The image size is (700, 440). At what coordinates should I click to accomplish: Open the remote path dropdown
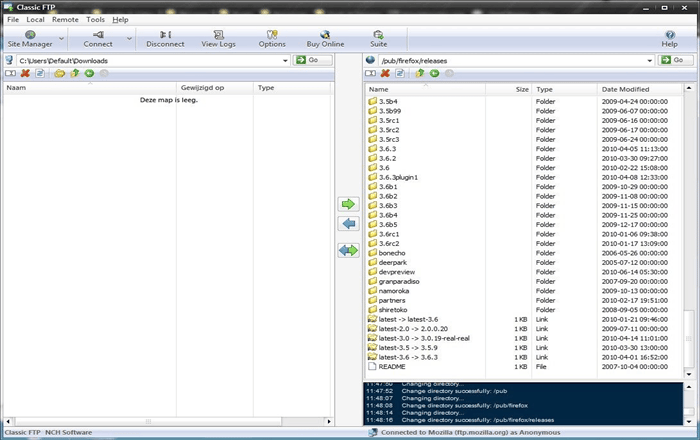coord(650,61)
